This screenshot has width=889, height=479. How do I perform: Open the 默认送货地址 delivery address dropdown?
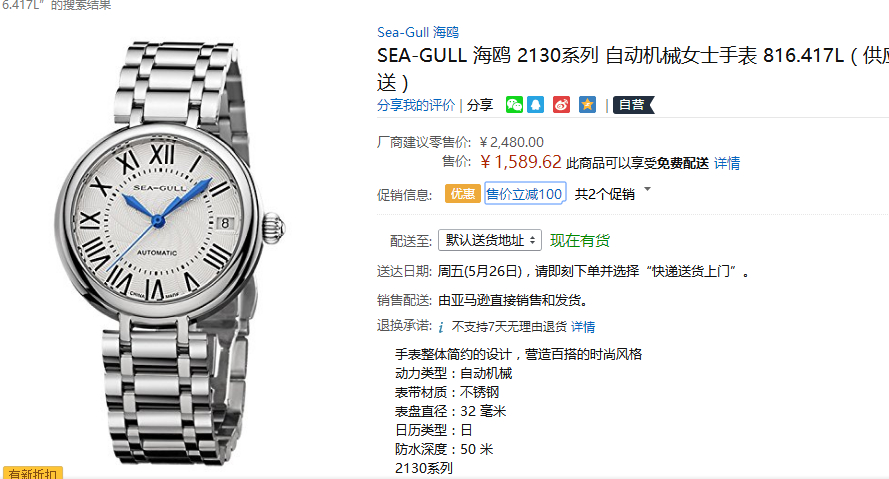point(490,240)
